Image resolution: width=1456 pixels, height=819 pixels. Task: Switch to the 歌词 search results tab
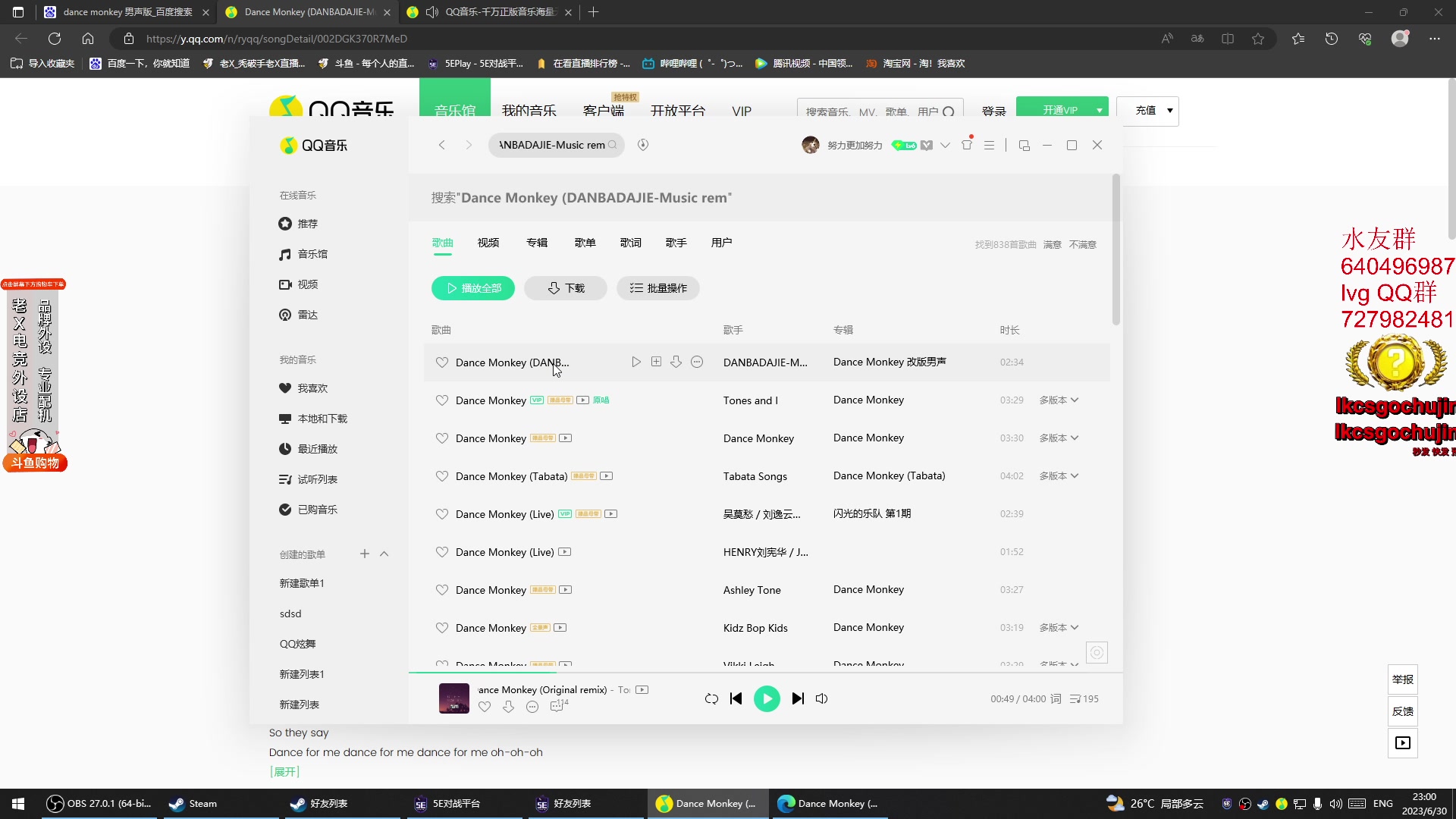click(x=631, y=243)
